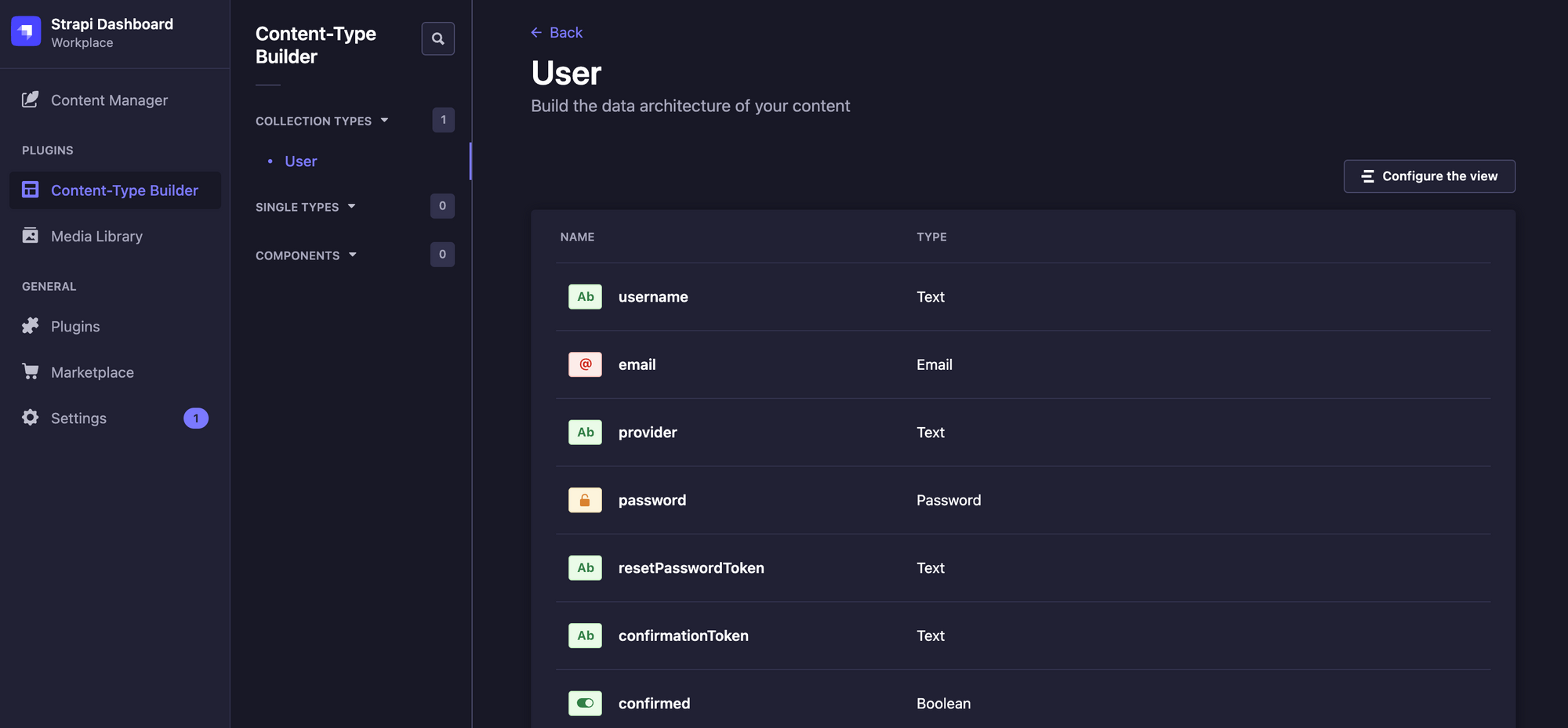Open Settings from the sidebar
Image resolution: width=1568 pixels, height=728 pixels.
[78, 418]
